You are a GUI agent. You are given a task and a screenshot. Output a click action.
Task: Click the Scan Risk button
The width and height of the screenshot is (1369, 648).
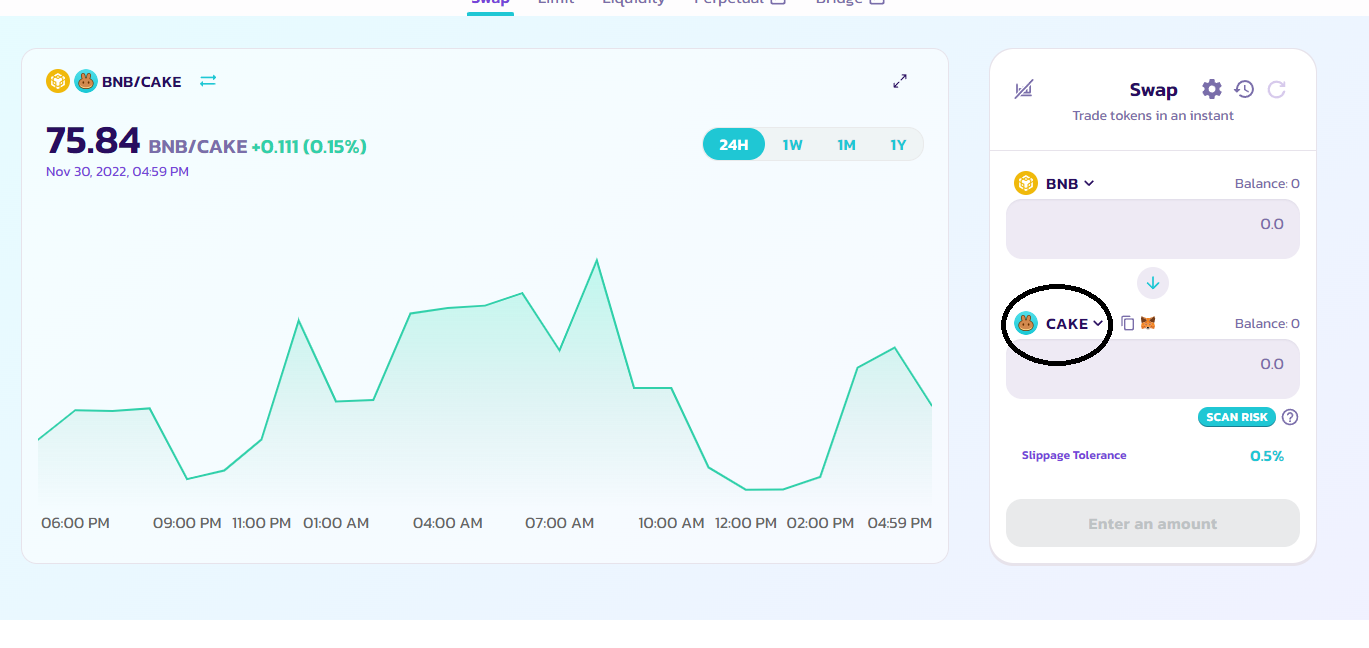(1236, 417)
